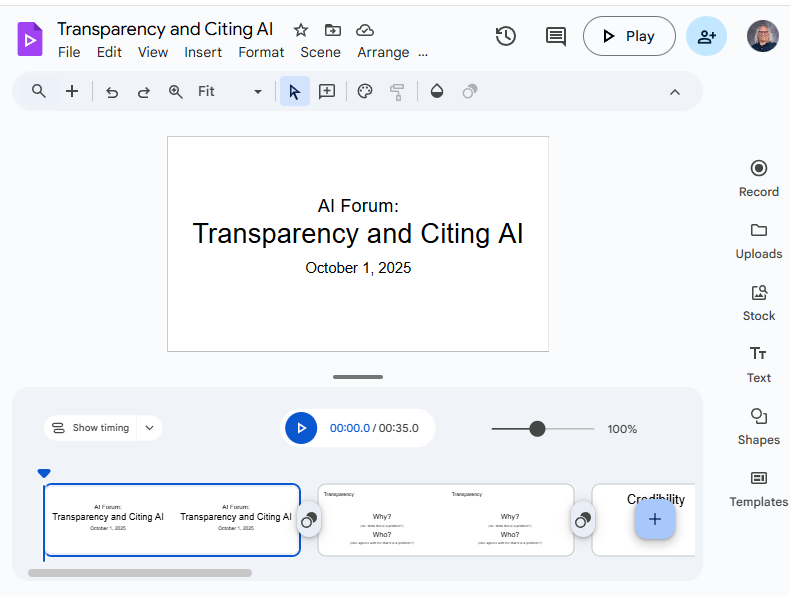Toggle Show timing view
This screenshot has height=596, width=790.
tap(91, 428)
